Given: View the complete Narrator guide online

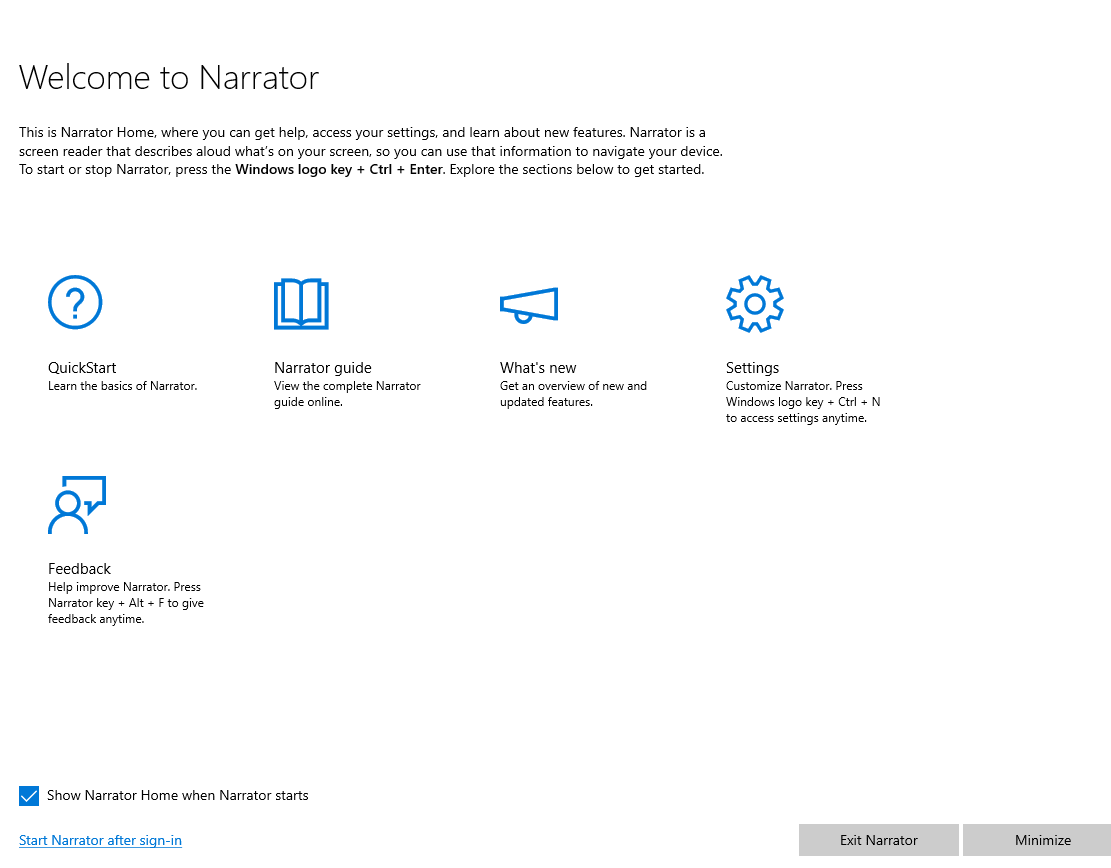Looking at the screenshot, I should (x=322, y=367).
